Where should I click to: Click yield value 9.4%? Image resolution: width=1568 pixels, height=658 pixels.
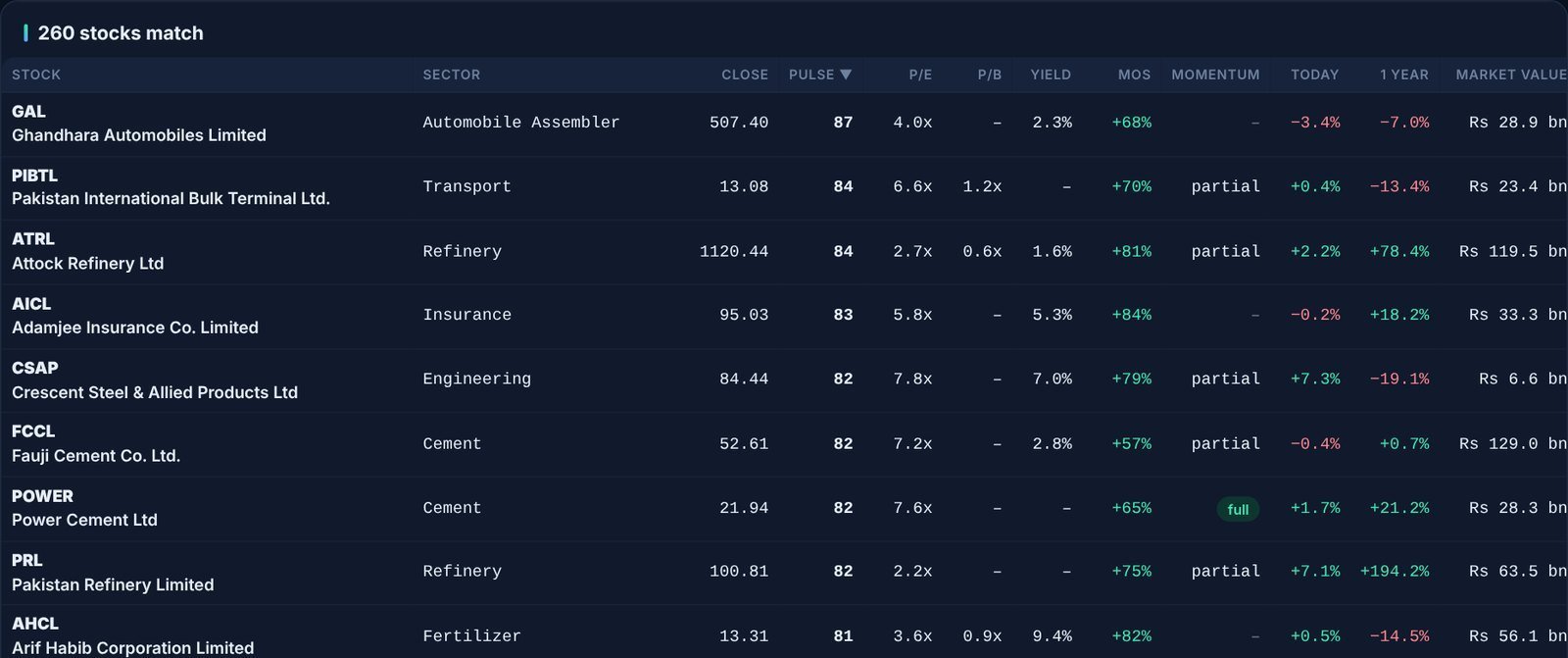pyautogui.click(x=1052, y=635)
